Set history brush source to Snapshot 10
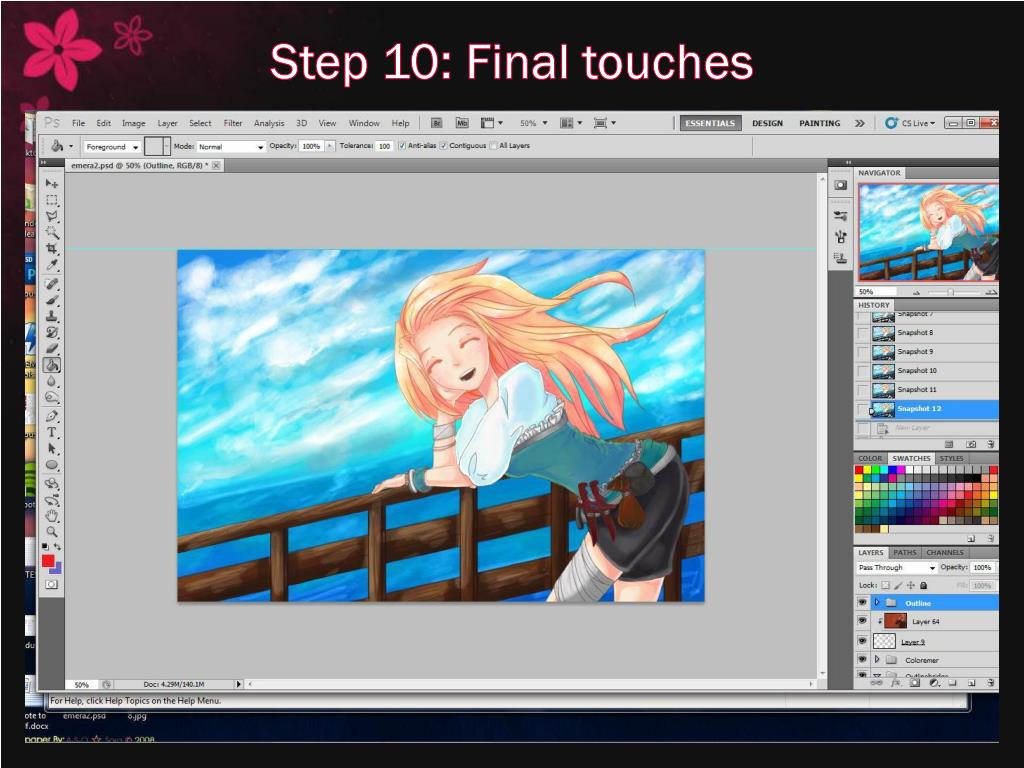The height and width of the screenshot is (768, 1024). pos(863,371)
